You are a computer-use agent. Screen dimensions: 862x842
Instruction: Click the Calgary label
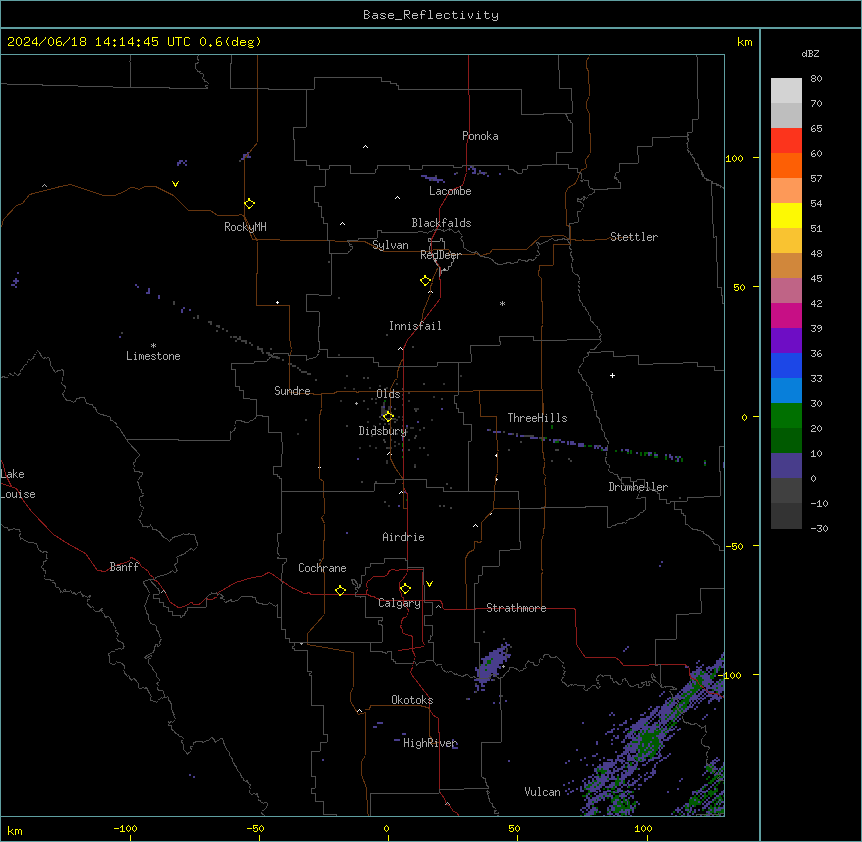399,603
